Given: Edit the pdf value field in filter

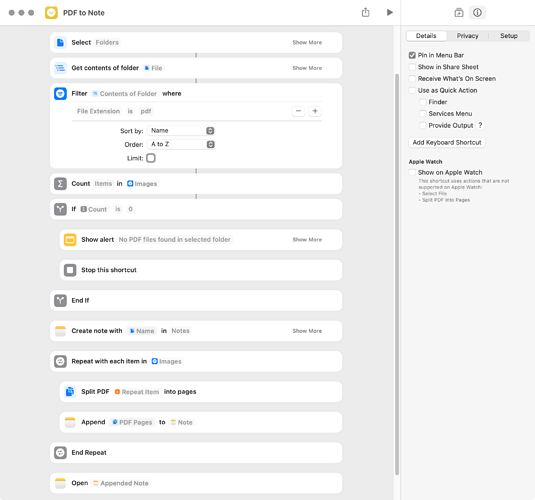Looking at the screenshot, I should [x=146, y=111].
